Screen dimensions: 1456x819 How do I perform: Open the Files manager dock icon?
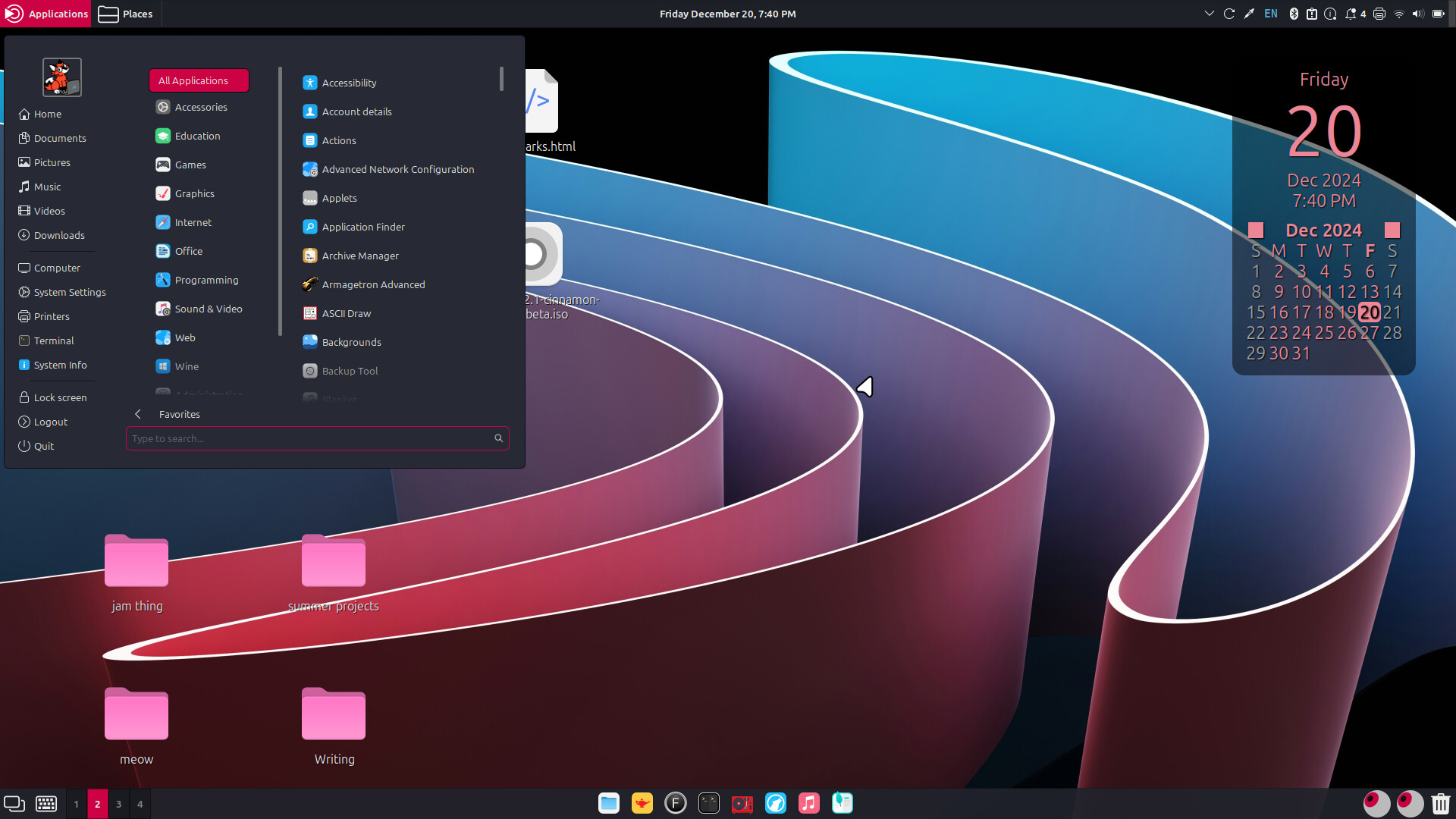(x=609, y=803)
